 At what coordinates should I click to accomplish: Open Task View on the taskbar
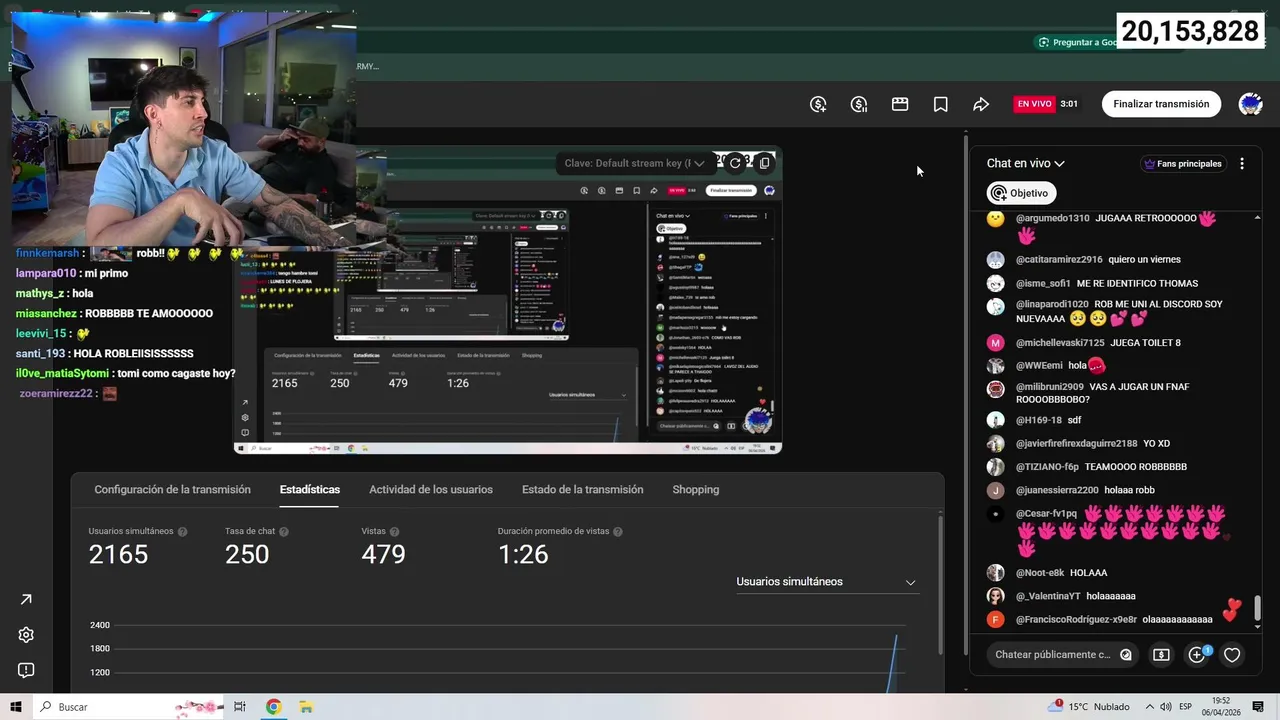tap(240, 707)
